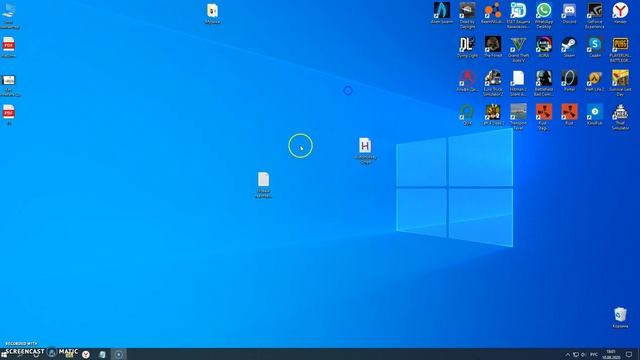Switch the РУС input language indicator
The width and height of the screenshot is (640, 360).
(594, 354)
